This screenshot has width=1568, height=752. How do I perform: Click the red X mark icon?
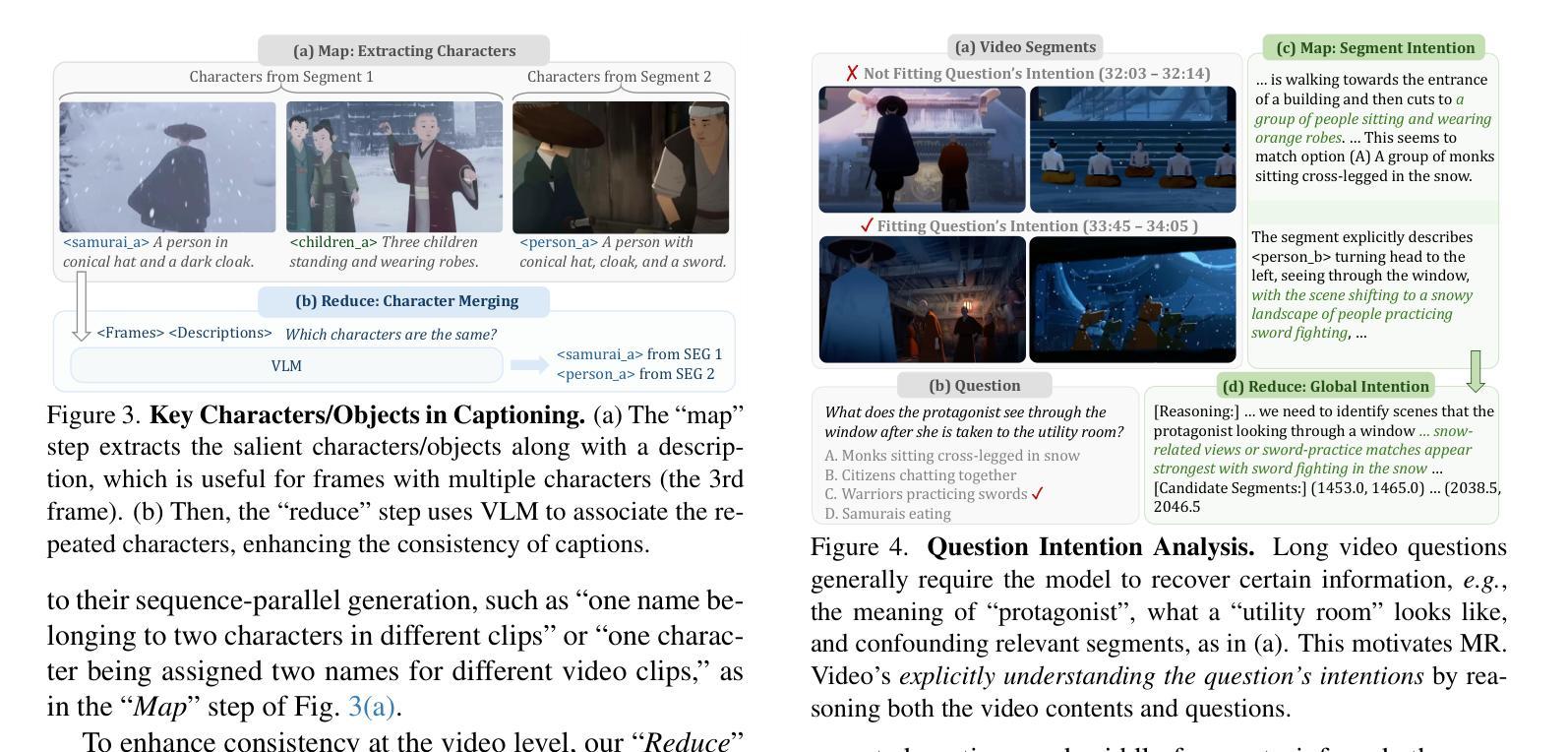pos(852,73)
